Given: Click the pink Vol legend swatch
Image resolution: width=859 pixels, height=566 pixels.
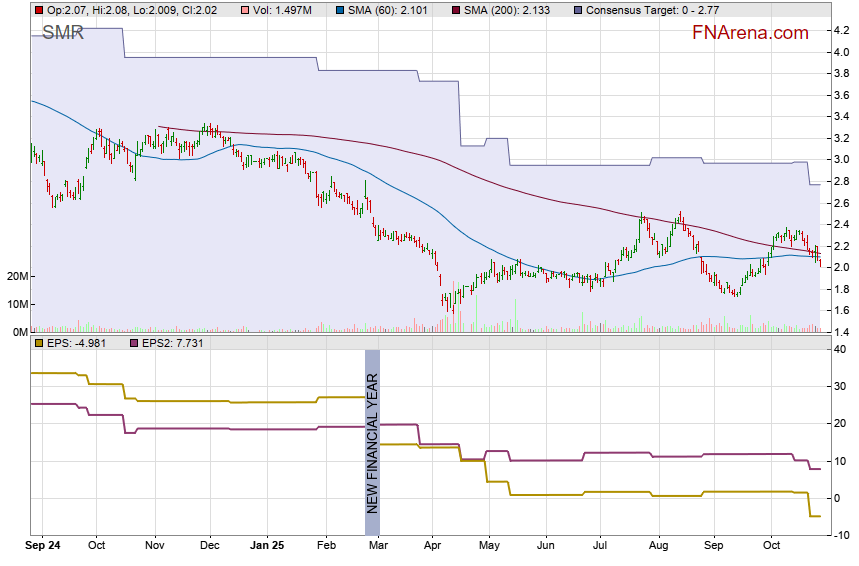Looking at the screenshot, I should click(246, 10).
